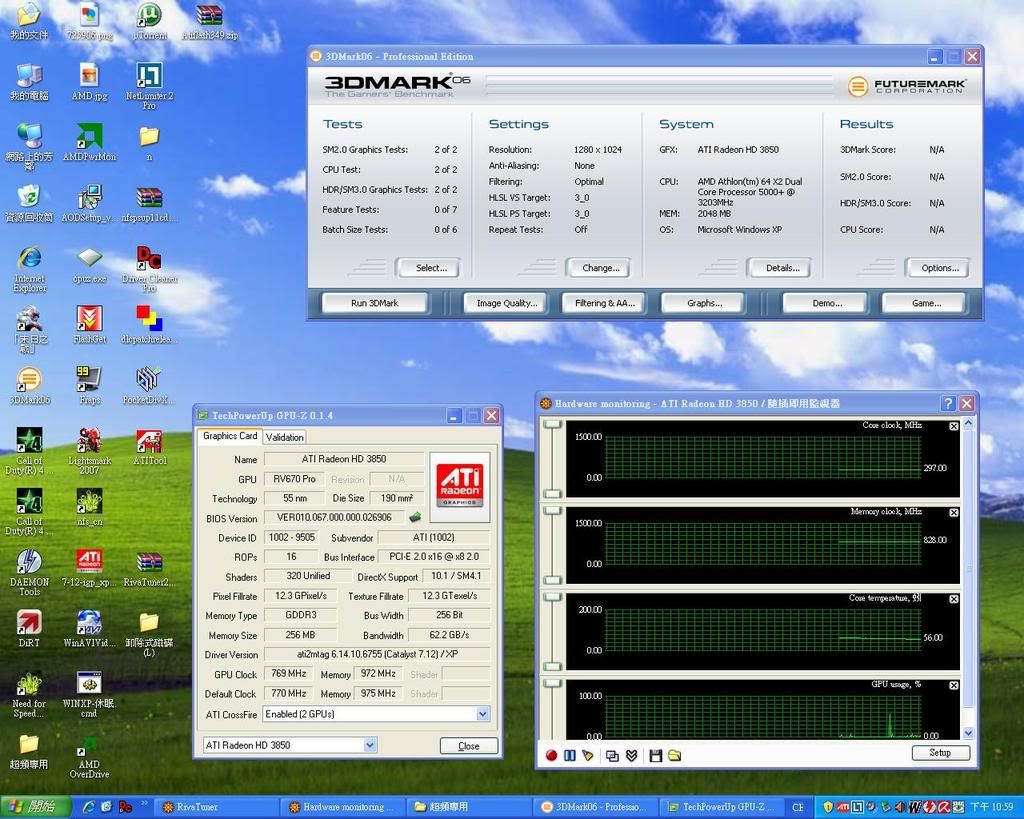Screen dimensions: 1024x819
Task: Open Filtering & AA settings in 3DMark06
Action: pos(605,303)
